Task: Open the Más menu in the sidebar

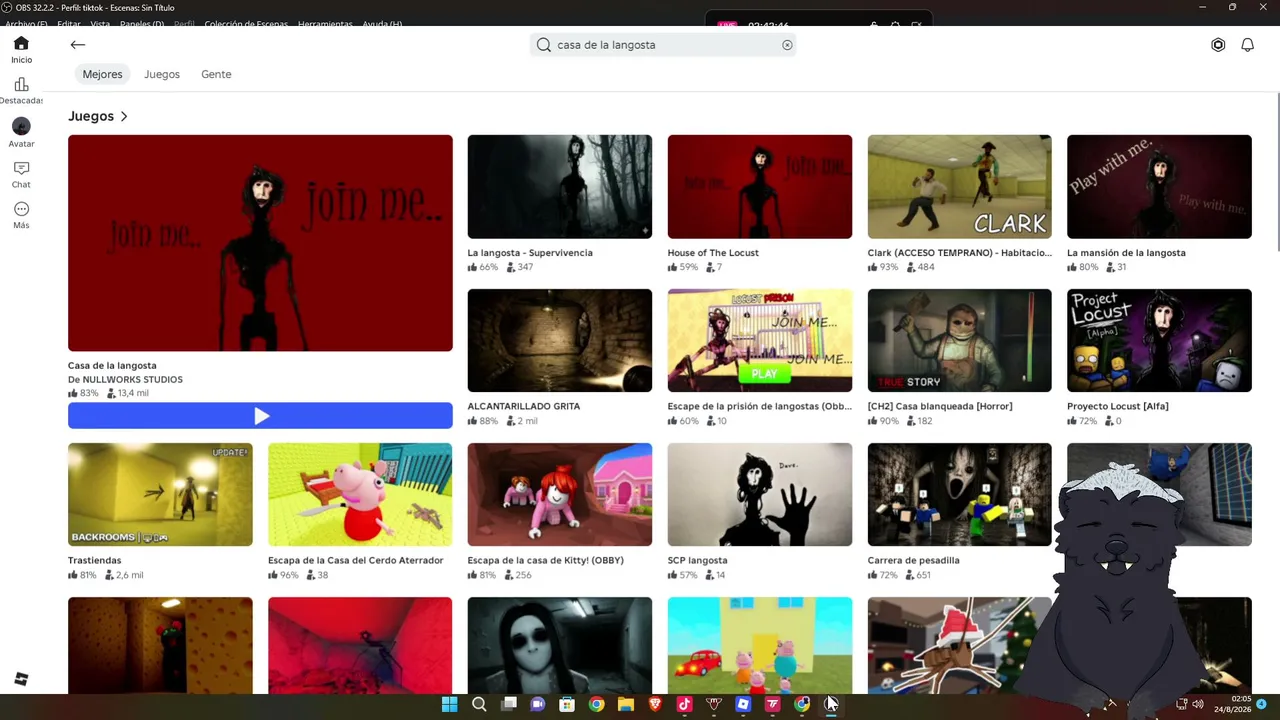Action: click(21, 215)
